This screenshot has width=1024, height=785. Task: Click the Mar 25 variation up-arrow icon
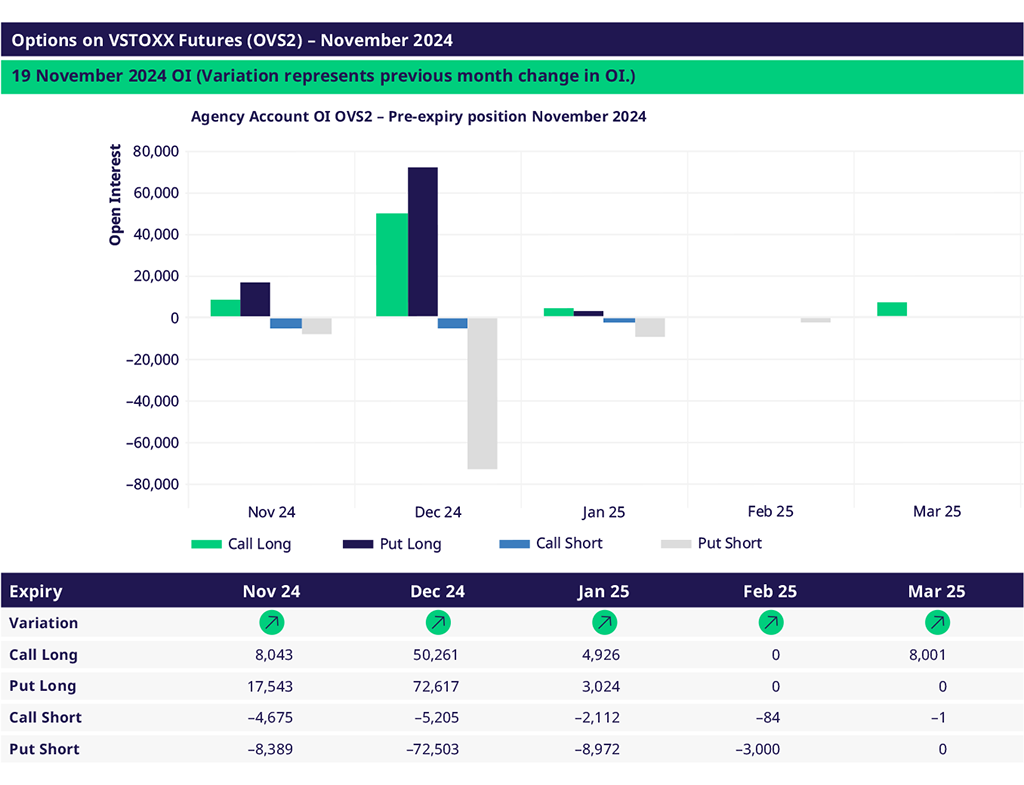(937, 623)
